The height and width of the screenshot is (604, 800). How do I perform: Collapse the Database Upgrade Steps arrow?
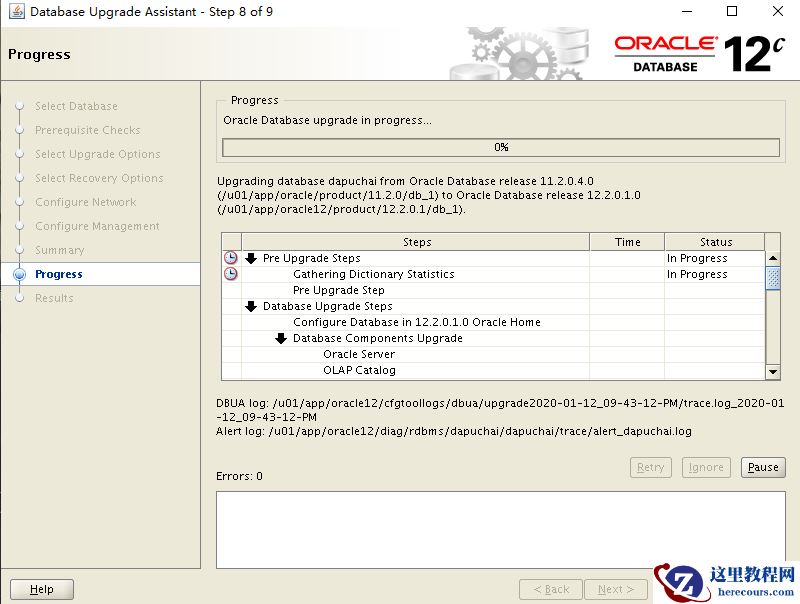coord(251,306)
